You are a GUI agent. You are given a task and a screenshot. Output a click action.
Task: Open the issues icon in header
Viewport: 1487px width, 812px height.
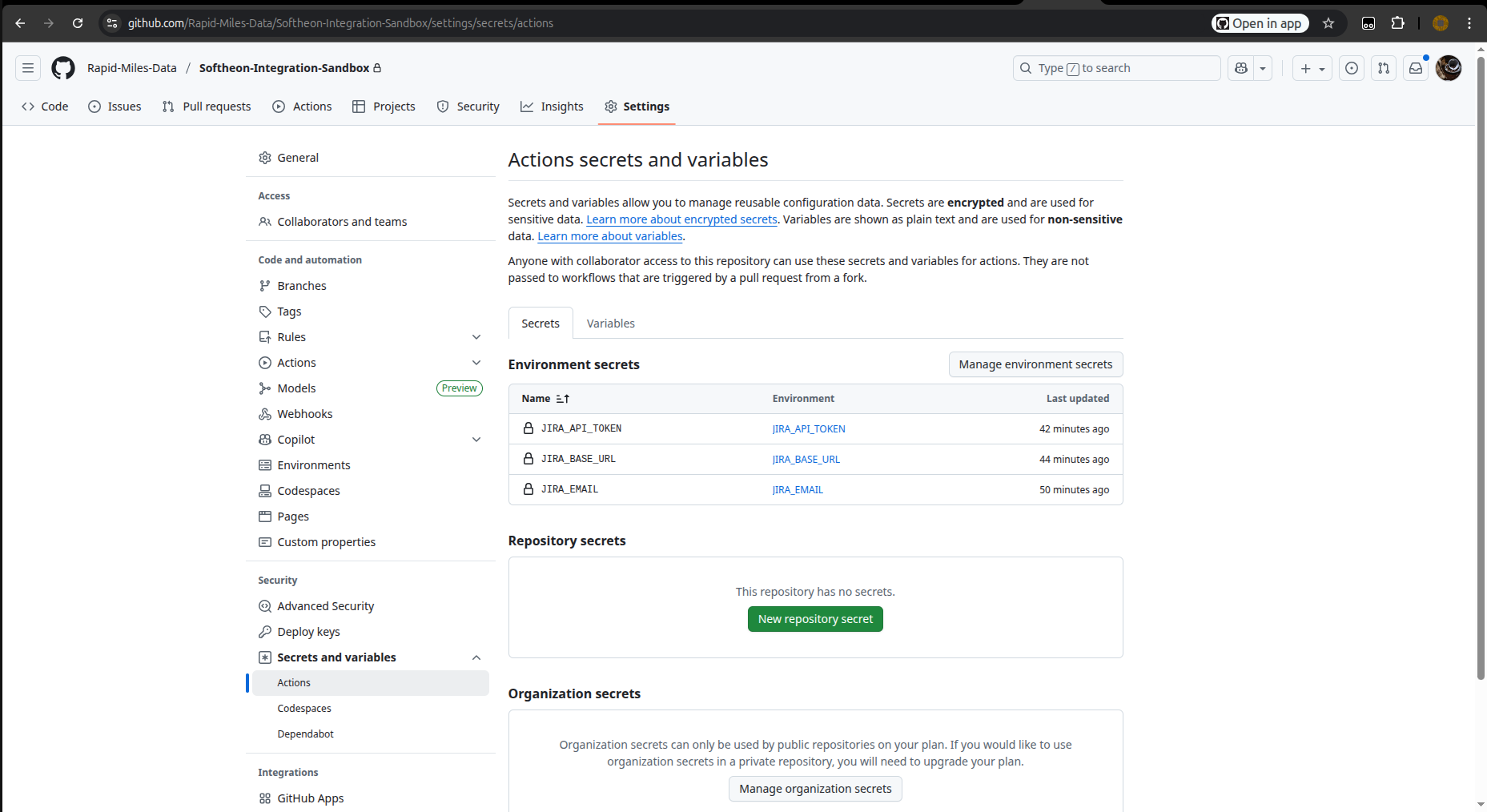[x=1352, y=68]
